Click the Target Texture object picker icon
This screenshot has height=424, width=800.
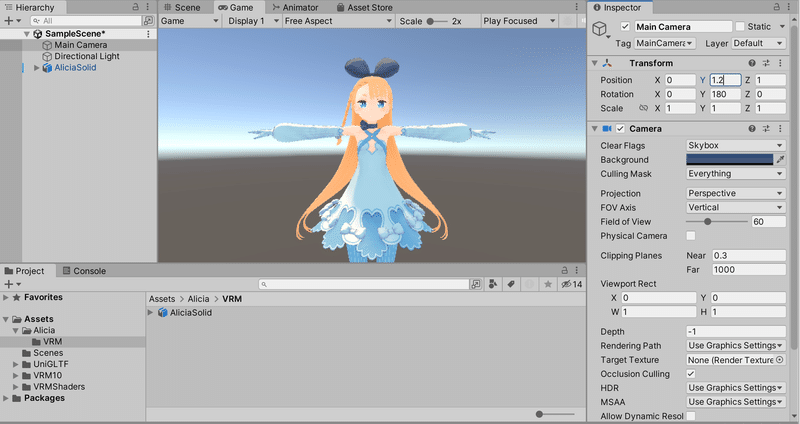coord(780,360)
